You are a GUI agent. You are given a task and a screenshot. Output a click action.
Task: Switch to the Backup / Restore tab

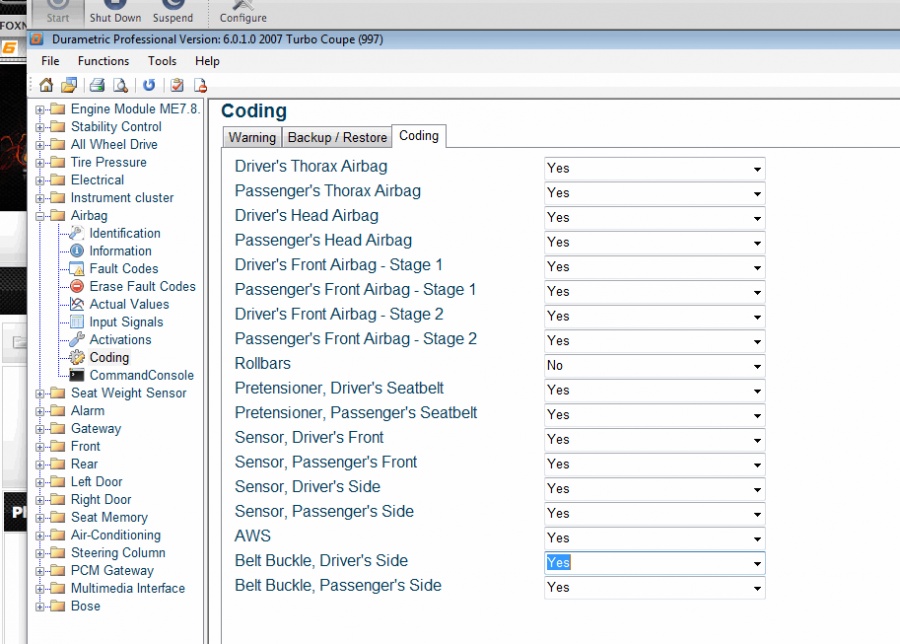tap(337, 137)
